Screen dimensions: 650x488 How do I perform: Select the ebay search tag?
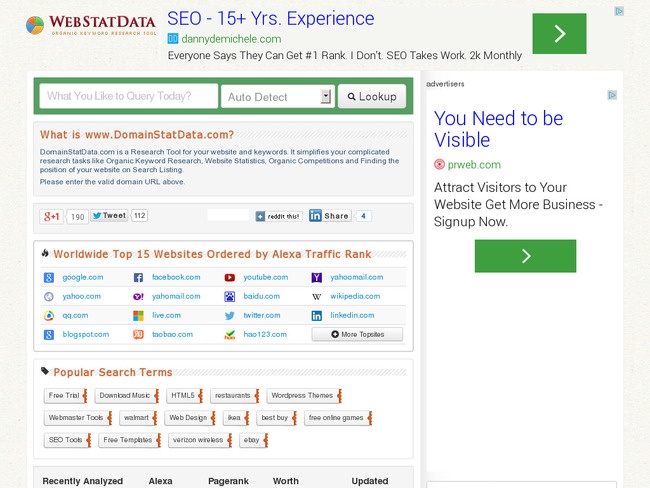[254, 440]
